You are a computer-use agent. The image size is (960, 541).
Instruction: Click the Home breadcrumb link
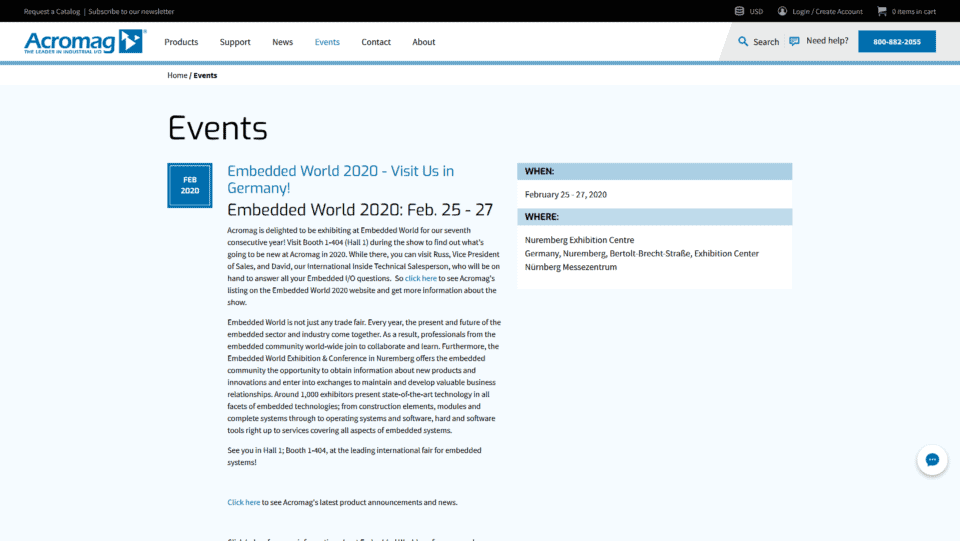tap(177, 75)
